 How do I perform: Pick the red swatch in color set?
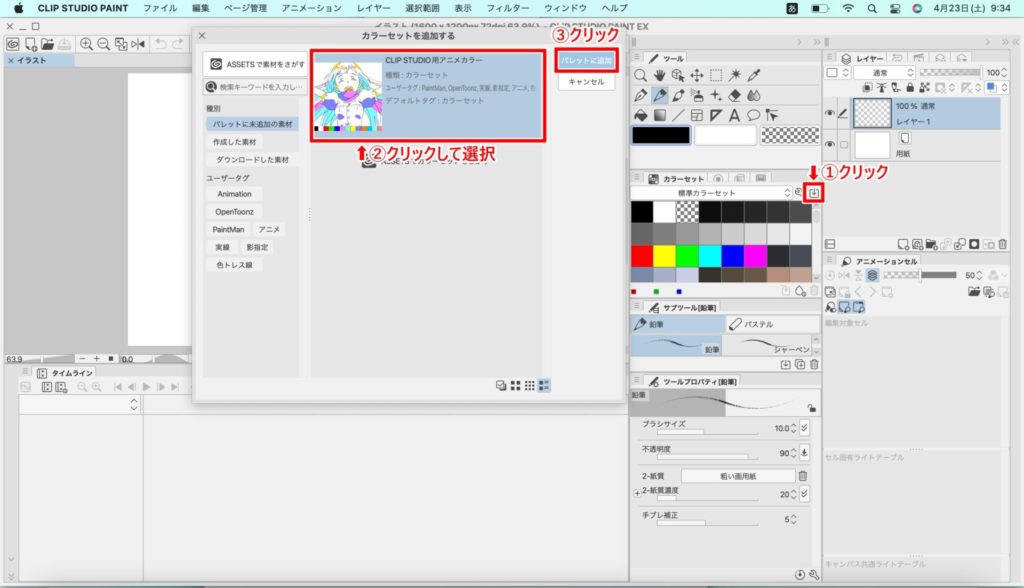click(642, 256)
